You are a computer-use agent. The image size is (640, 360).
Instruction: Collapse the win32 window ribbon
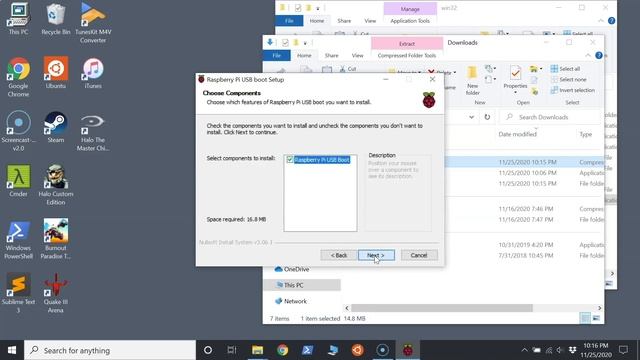(x=601, y=21)
